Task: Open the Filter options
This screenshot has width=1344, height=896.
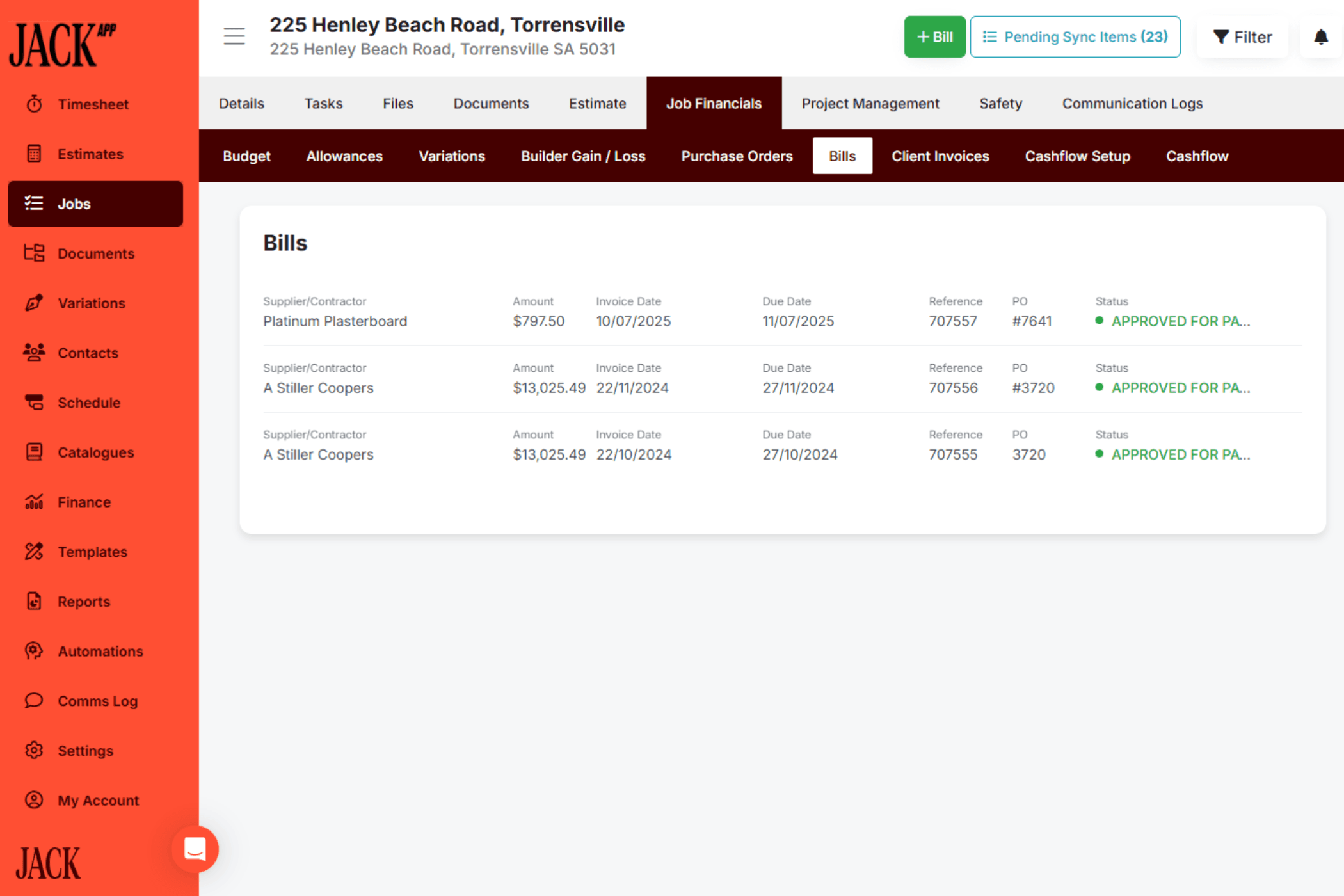Action: tap(1242, 37)
